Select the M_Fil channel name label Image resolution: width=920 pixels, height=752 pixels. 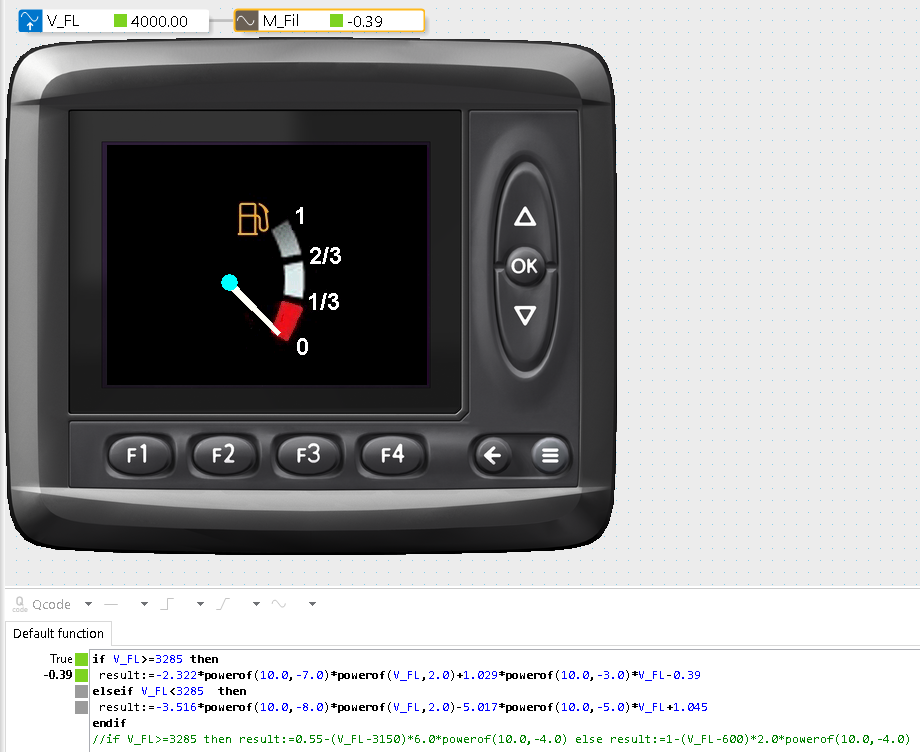tap(280, 21)
